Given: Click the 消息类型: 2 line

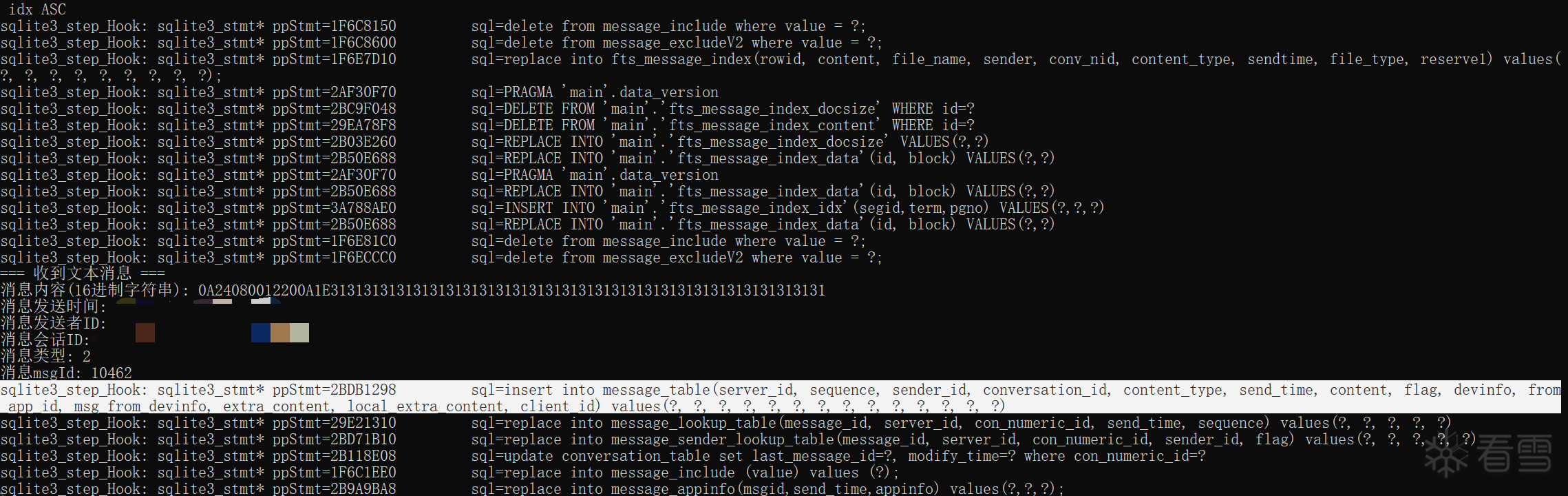Looking at the screenshot, I should click(x=45, y=356).
